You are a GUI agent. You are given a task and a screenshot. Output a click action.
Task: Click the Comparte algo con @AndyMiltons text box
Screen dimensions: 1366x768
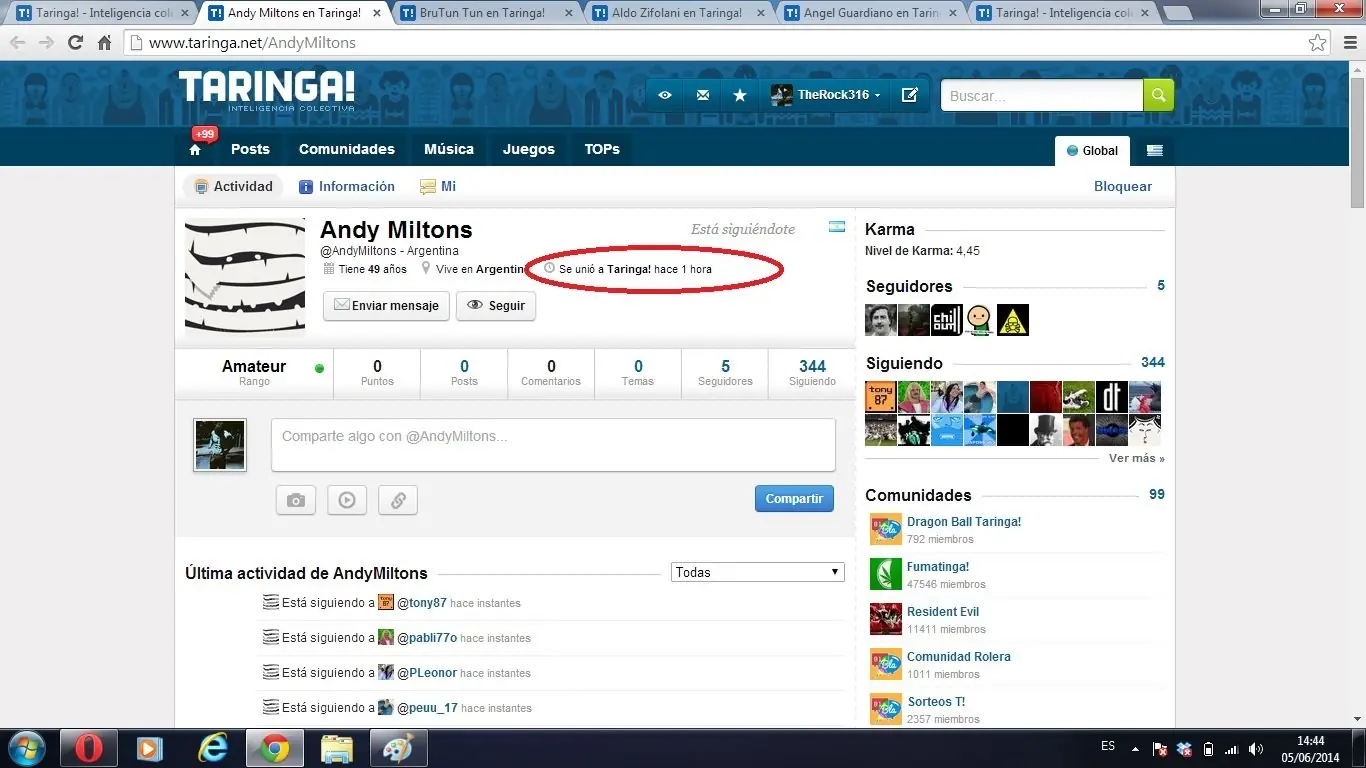[553, 445]
